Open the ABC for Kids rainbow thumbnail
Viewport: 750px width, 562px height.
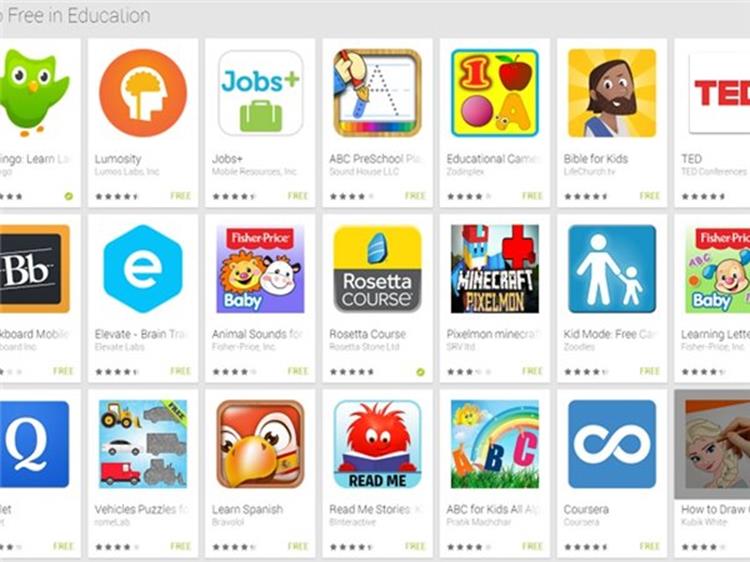[x=495, y=444]
